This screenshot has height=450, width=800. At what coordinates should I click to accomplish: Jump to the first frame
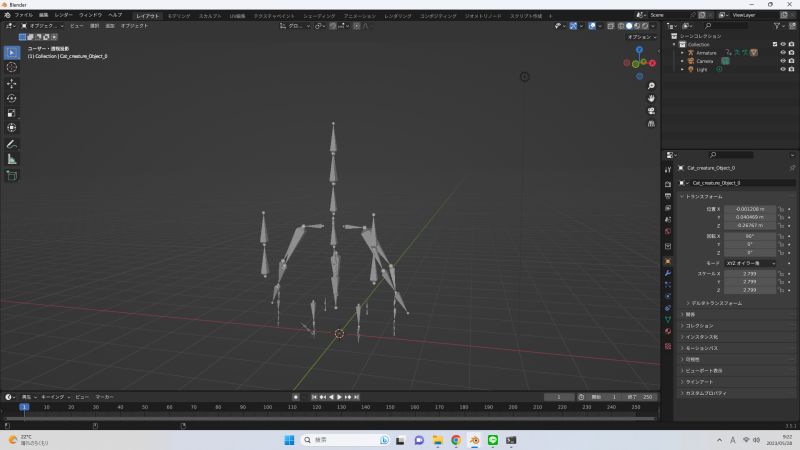point(314,397)
